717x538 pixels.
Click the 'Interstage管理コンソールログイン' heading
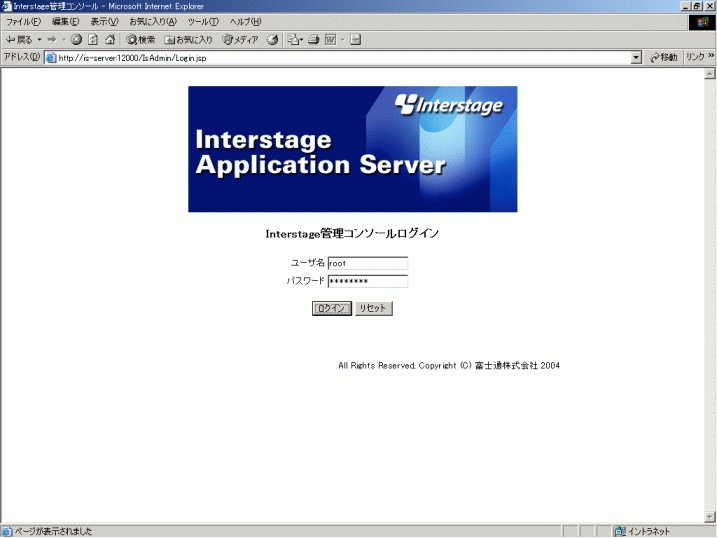(x=352, y=234)
